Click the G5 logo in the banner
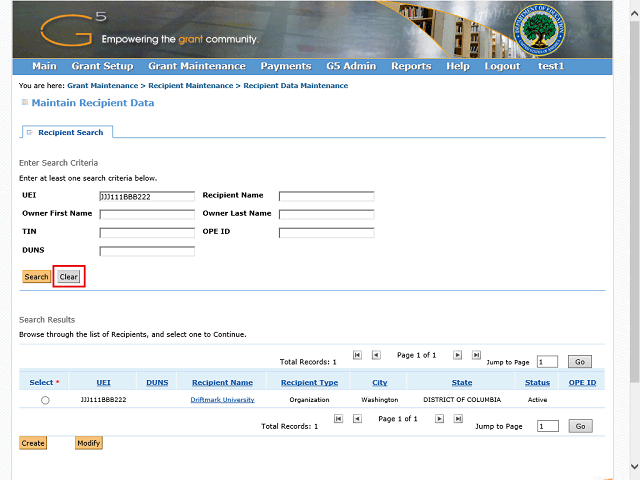Image resolution: width=640 pixels, height=480 pixels. pyautogui.click(x=73, y=29)
